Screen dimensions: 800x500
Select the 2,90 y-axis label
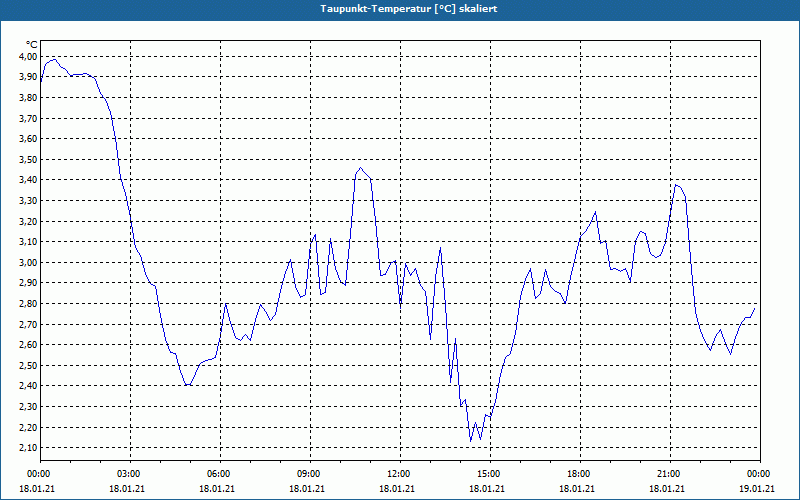click(x=29, y=283)
